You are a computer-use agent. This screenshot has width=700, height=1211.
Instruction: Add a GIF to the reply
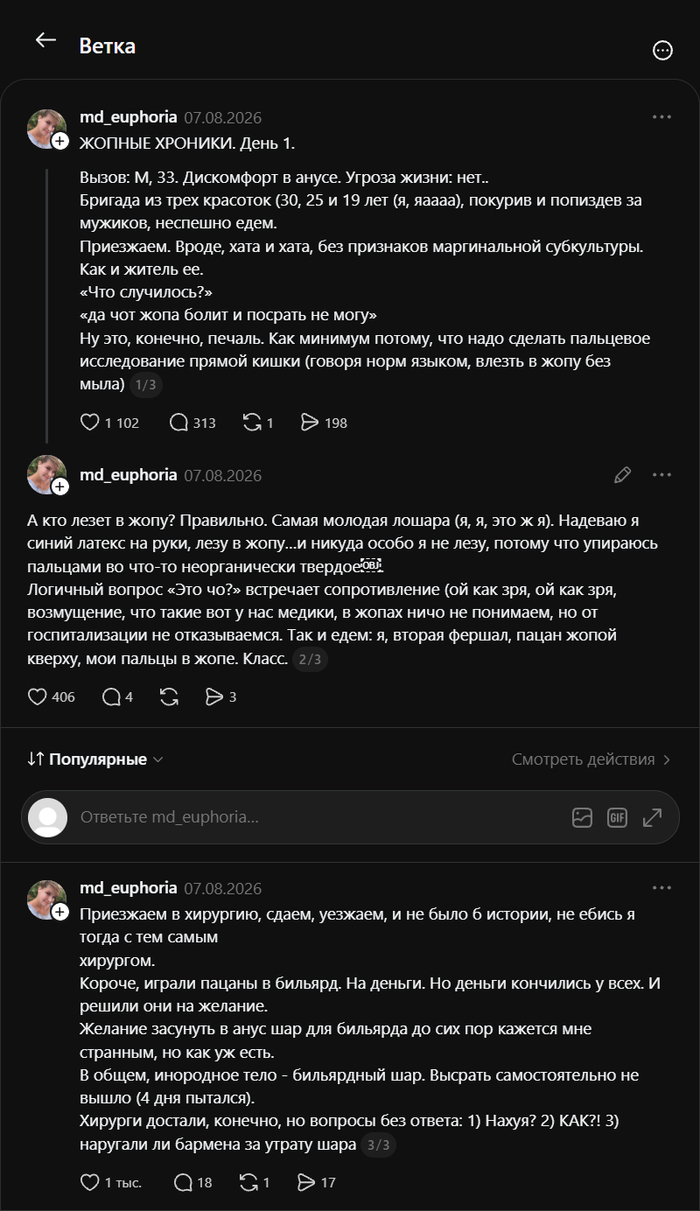pyautogui.click(x=617, y=817)
